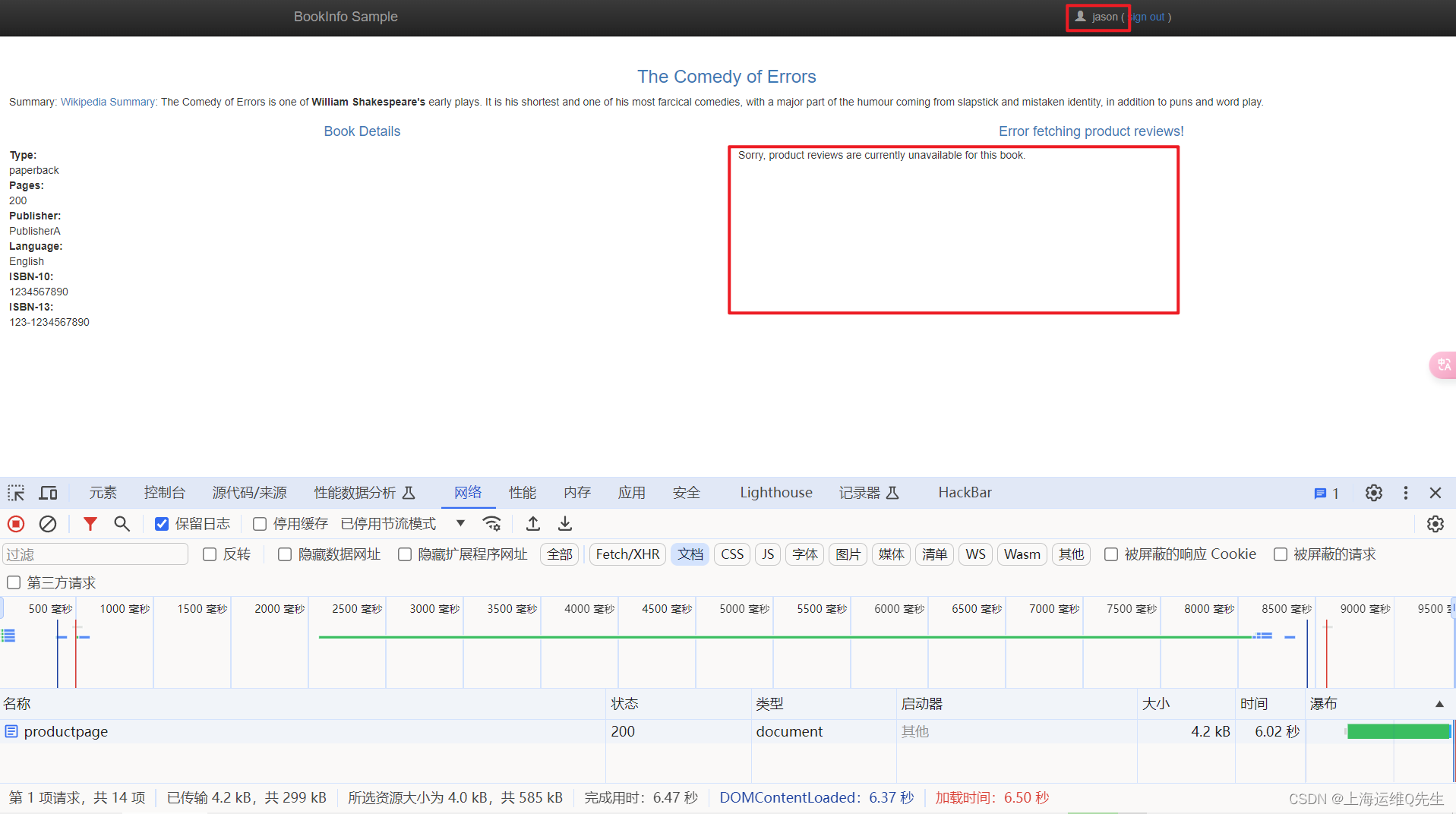
Task: Check 隐藏数据网址 checkbox
Action: pos(285,554)
